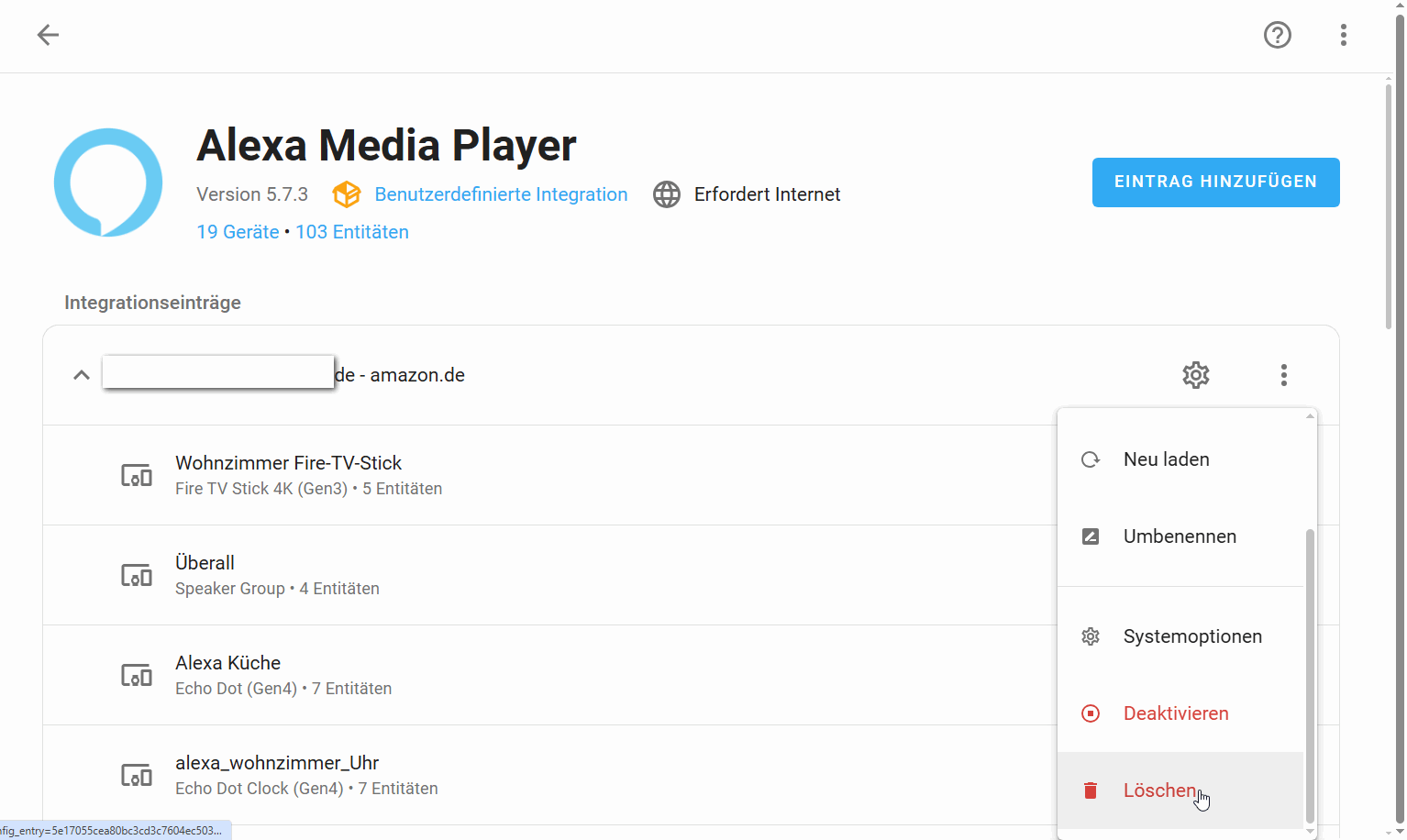Click the pencil icon beside Umbenennen
This screenshot has height=840, width=1407.
pos(1091,536)
